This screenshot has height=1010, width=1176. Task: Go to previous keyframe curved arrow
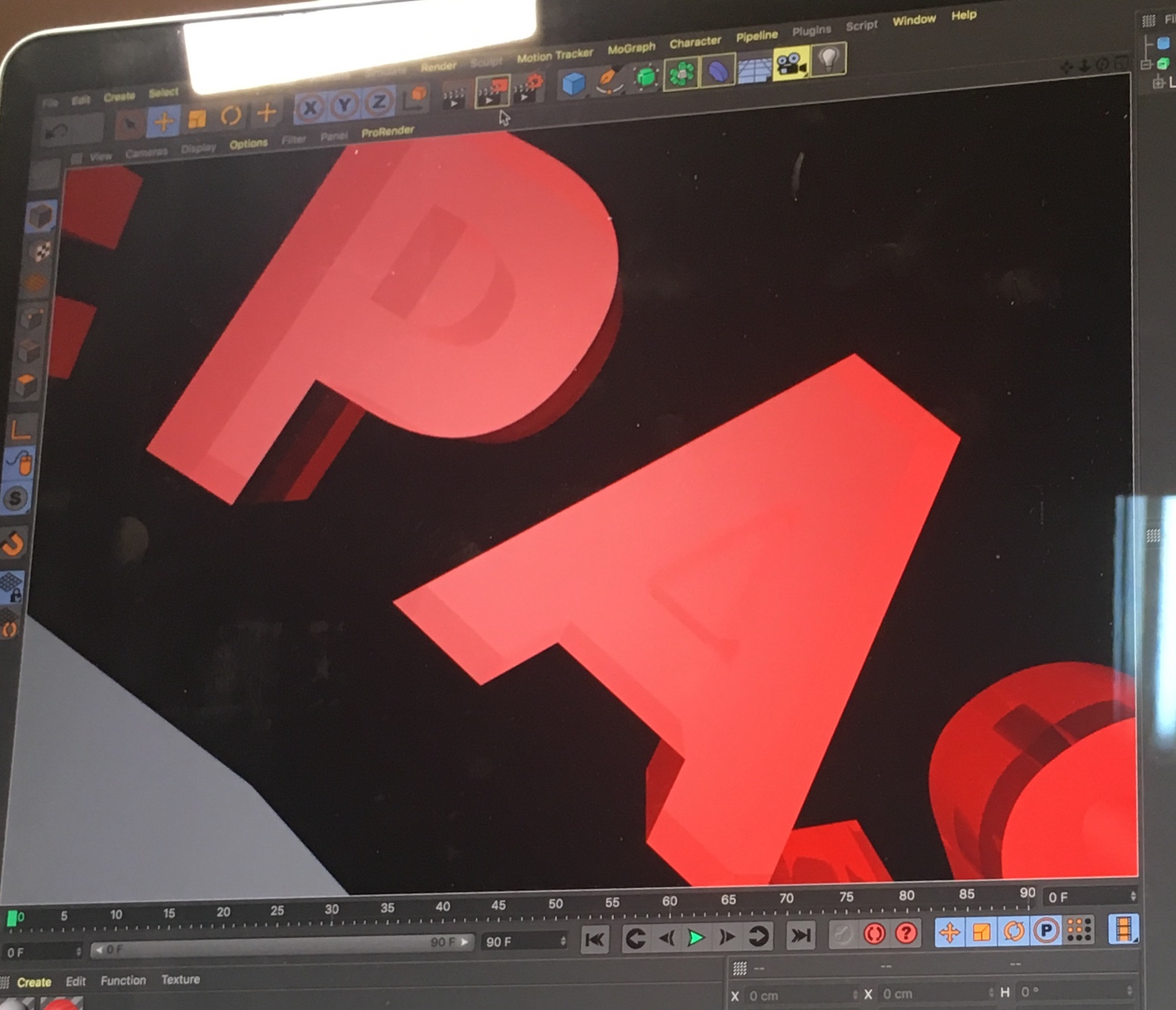coord(636,938)
